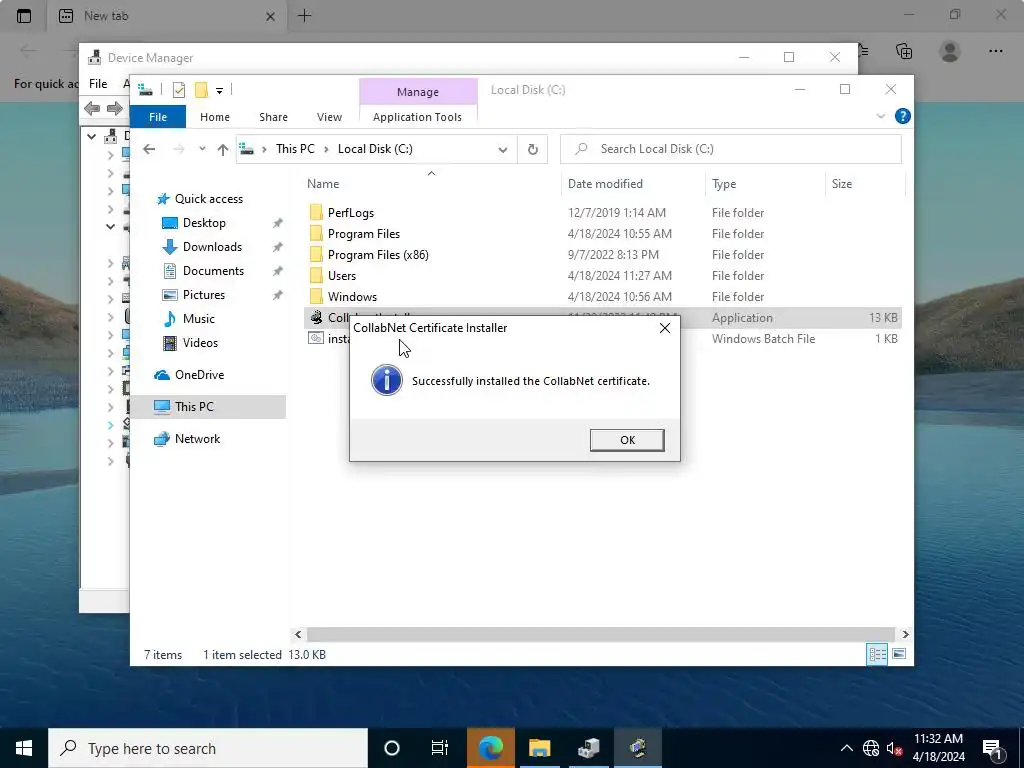The height and width of the screenshot is (768, 1024).
Task: Open Videos in navigation pane
Action: coord(200,343)
